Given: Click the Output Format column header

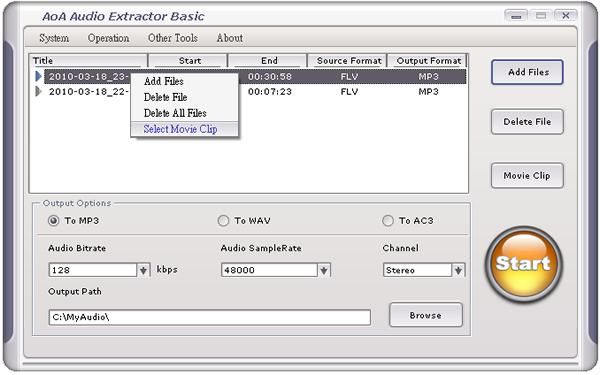Looking at the screenshot, I should click(x=428, y=61).
